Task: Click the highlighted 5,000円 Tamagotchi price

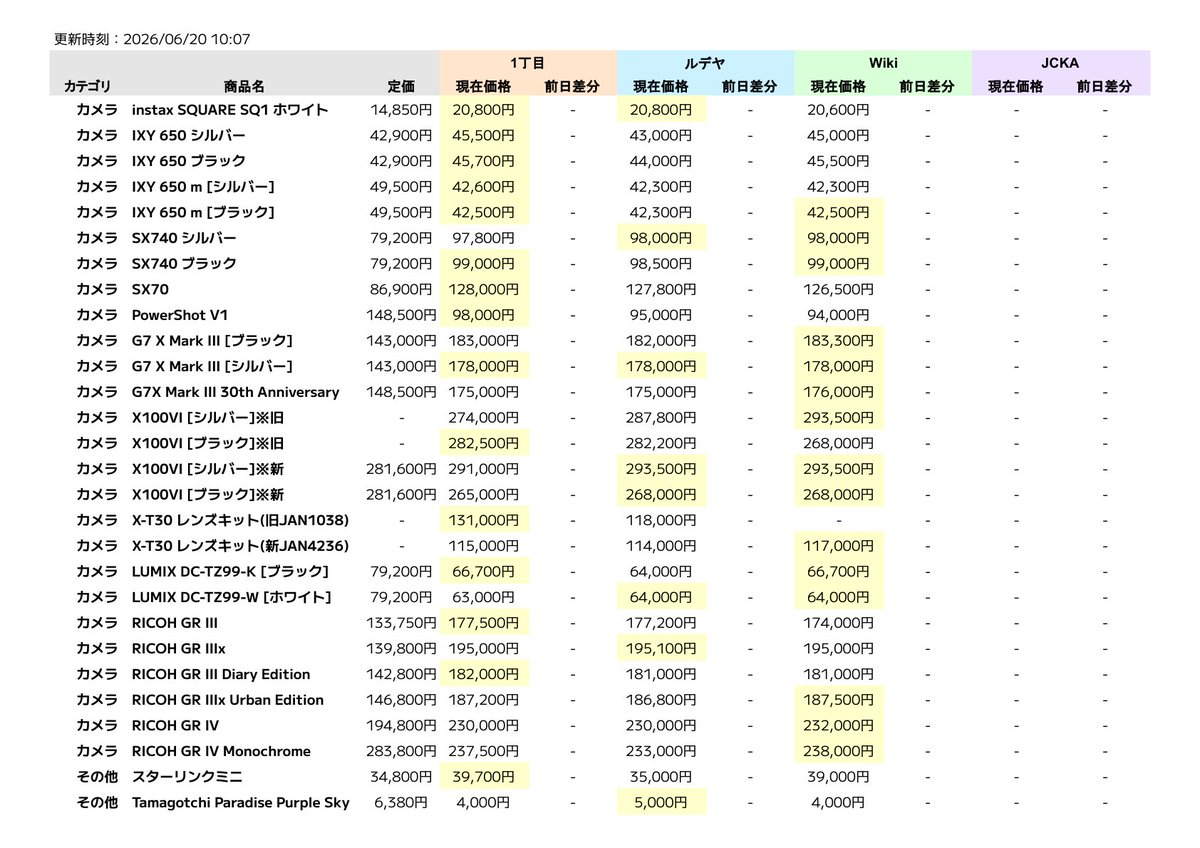Action: click(x=661, y=802)
